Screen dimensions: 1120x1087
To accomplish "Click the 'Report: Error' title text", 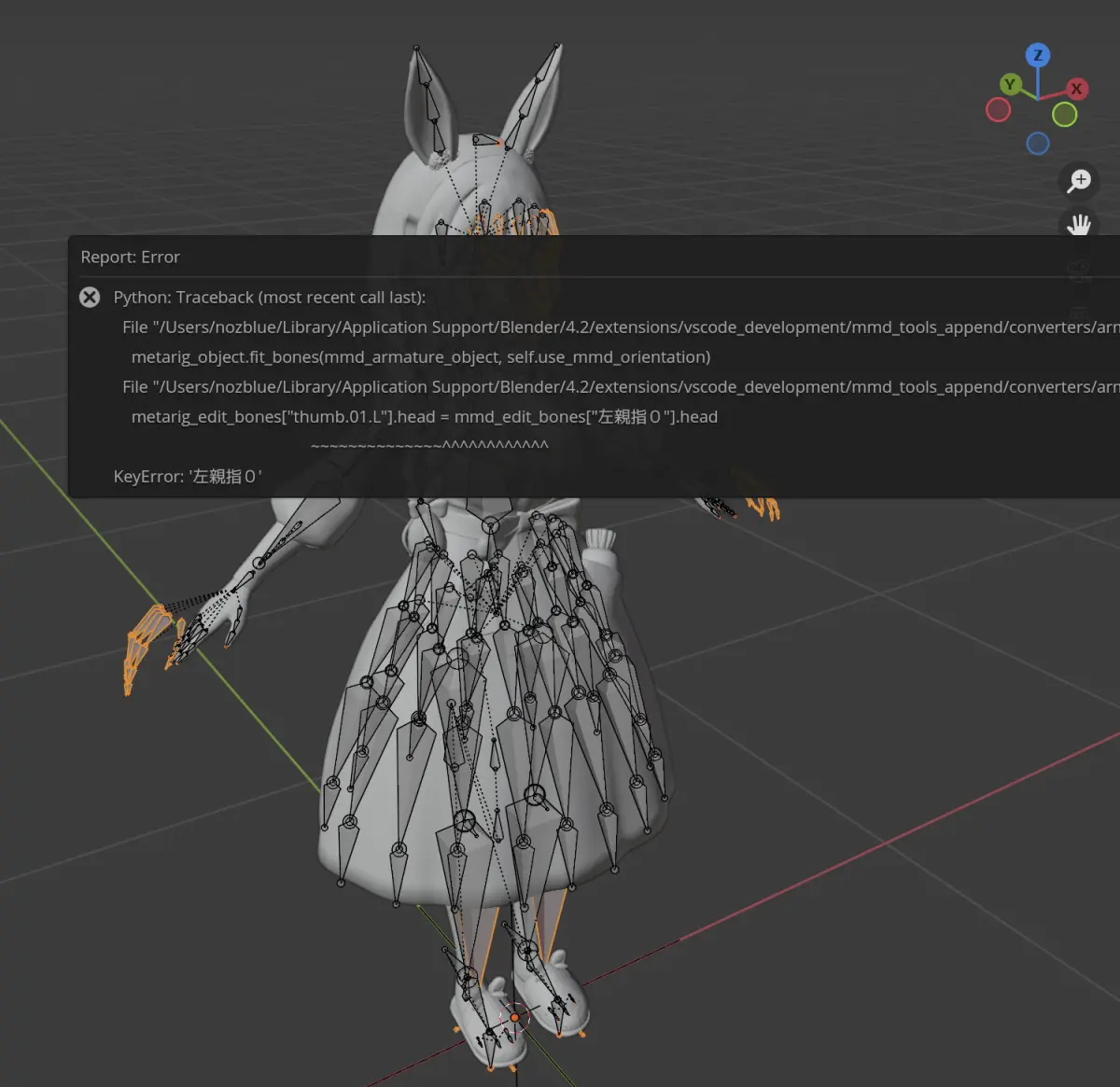I will pyautogui.click(x=130, y=257).
